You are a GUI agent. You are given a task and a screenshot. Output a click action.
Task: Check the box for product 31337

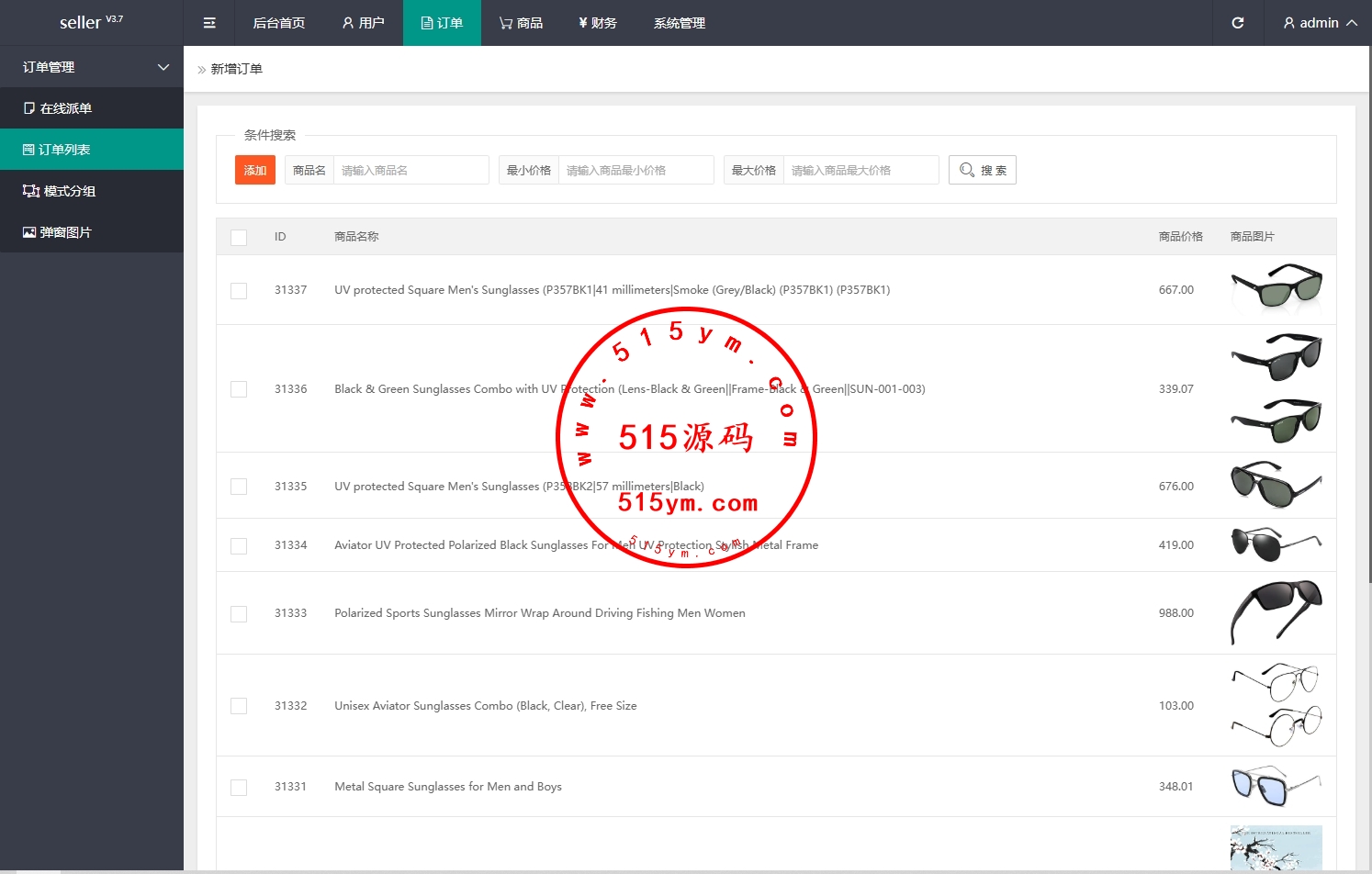tap(239, 291)
